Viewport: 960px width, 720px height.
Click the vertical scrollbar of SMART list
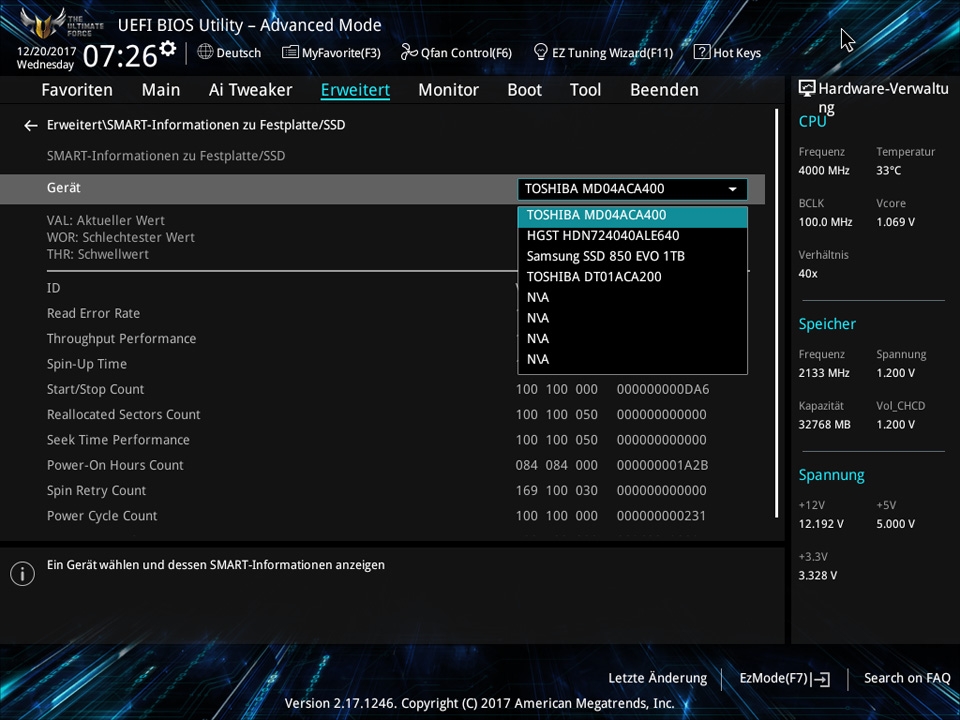pyautogui.click(x=776, y=312)
